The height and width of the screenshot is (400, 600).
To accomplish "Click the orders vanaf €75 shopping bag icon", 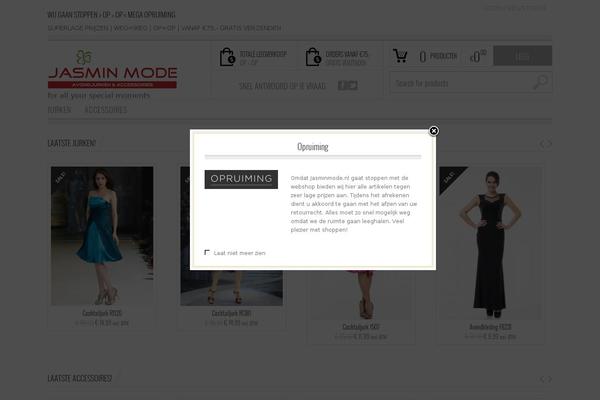I will pyautogui.click(x=313, y=57).
